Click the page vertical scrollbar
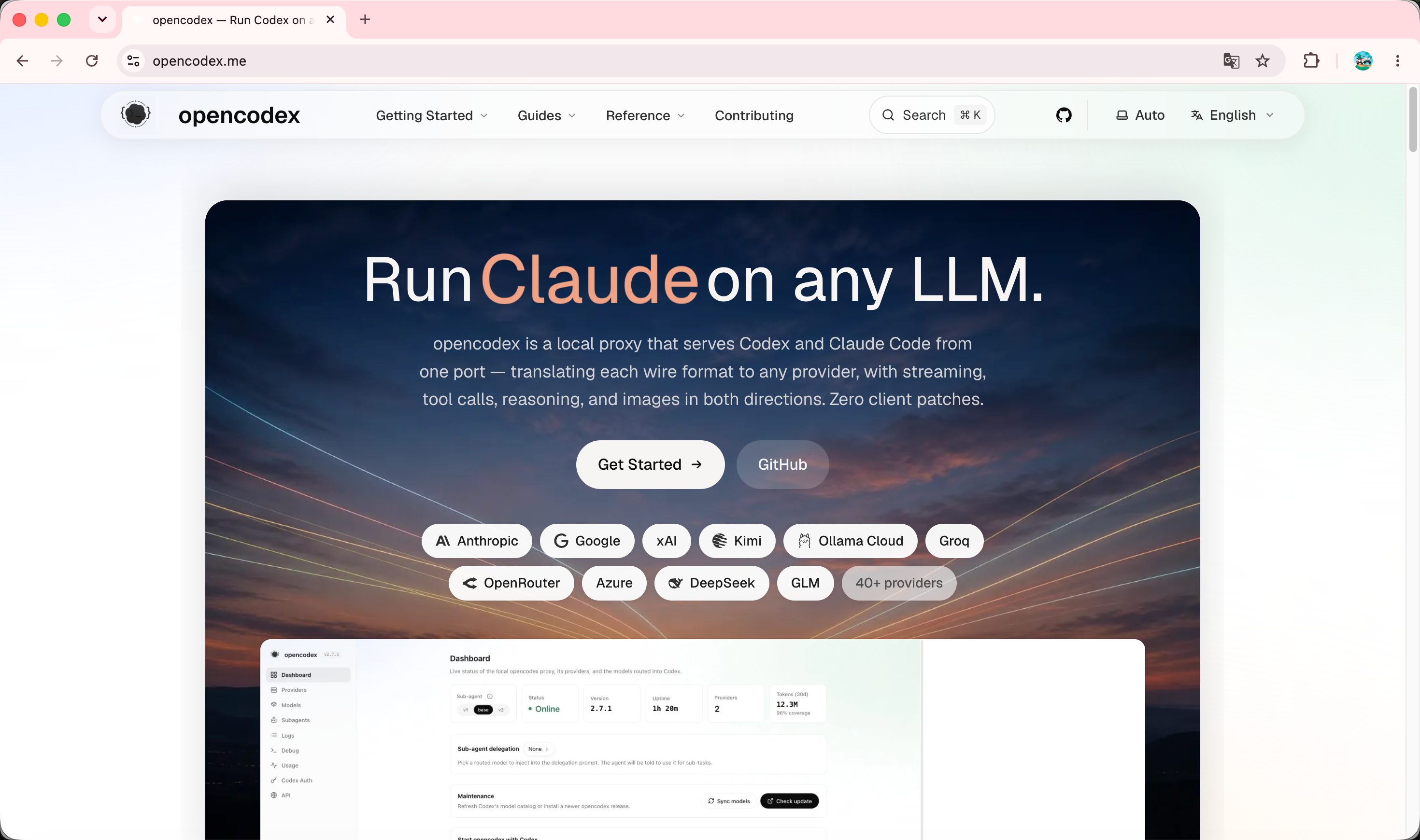The height and width of the screenshot is (840, 1420). point(1413,119)
